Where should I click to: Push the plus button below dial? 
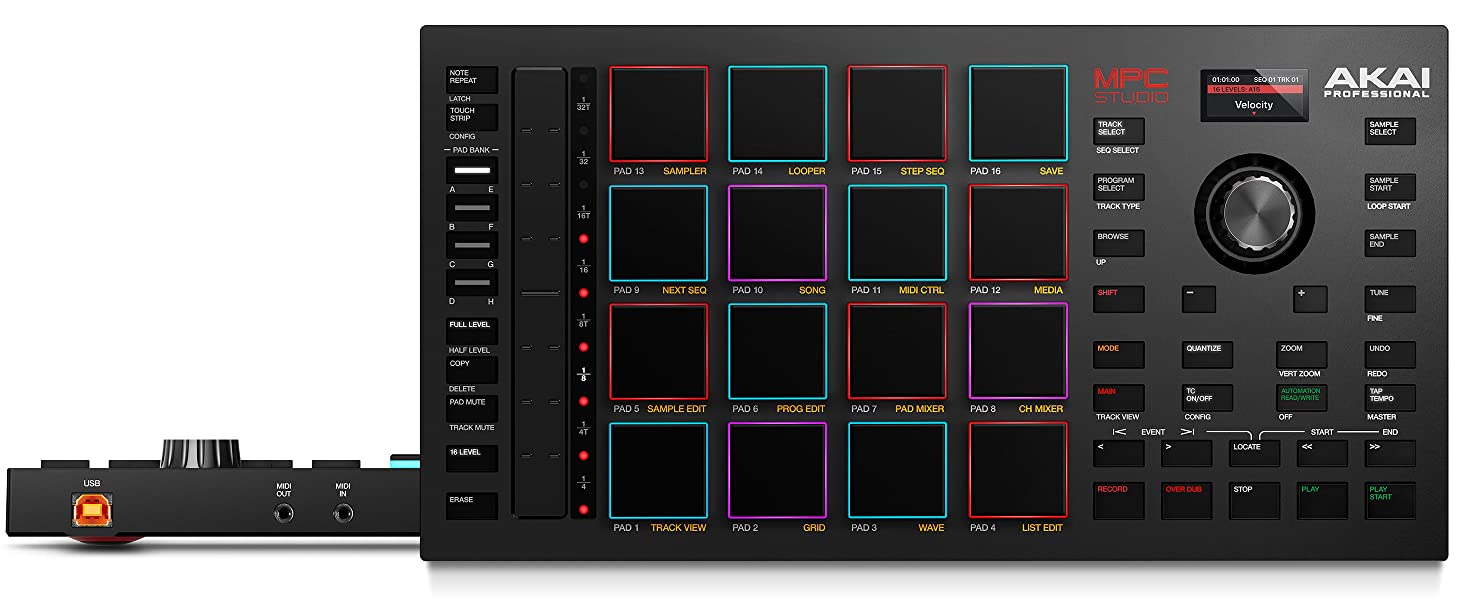(x=1310, y=299)
